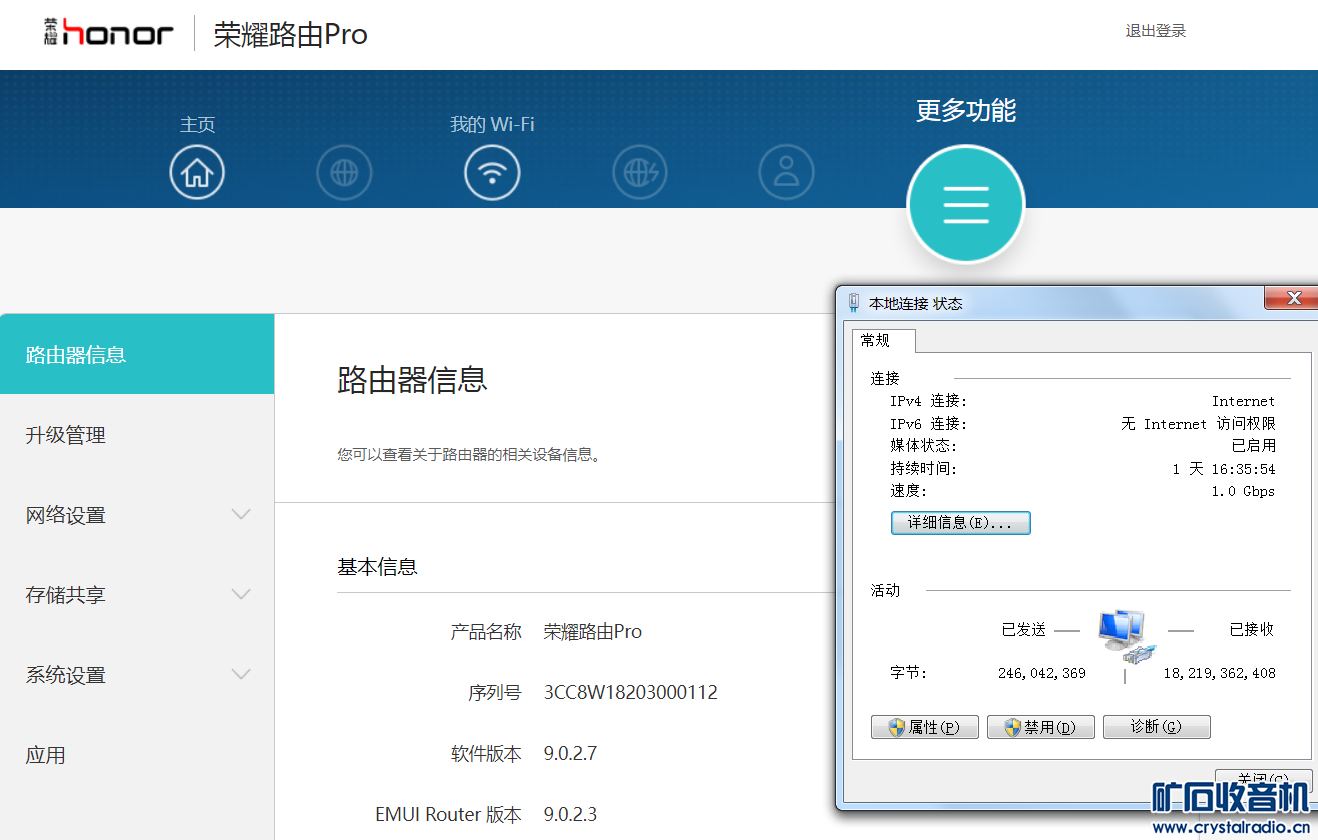Click 属性(P) button
This screenshot has height=840, width=1318.
925,727
